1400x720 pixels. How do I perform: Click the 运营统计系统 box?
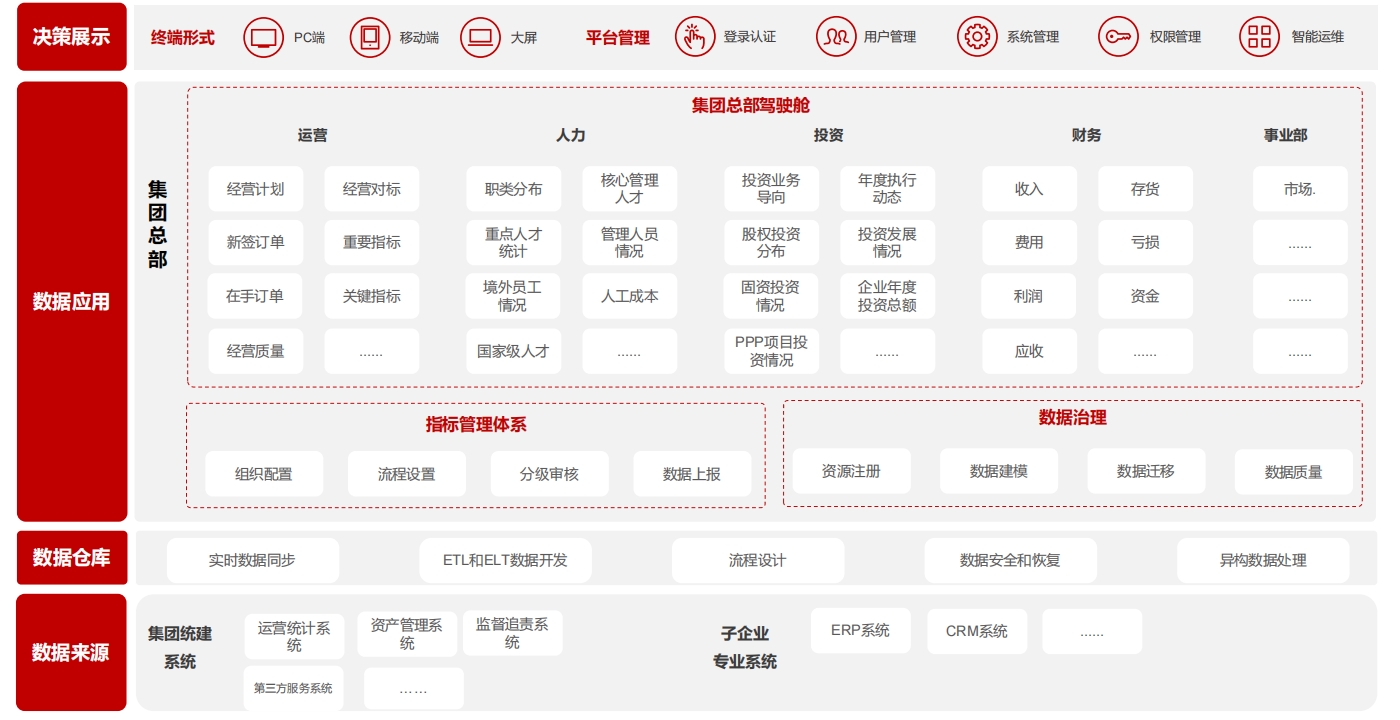[x=294, y=636]
